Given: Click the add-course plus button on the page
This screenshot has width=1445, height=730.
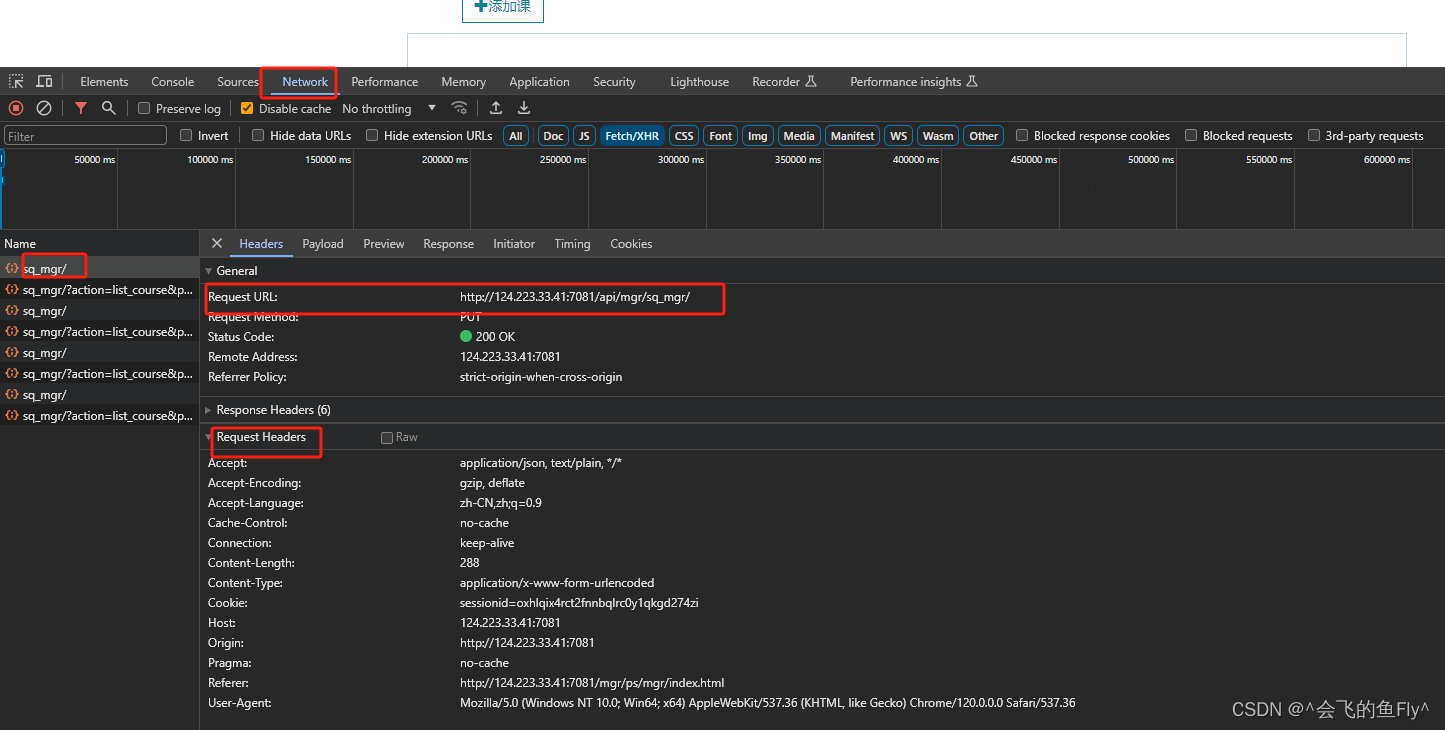Looking at the screenshot, I should tap(503, 8).
